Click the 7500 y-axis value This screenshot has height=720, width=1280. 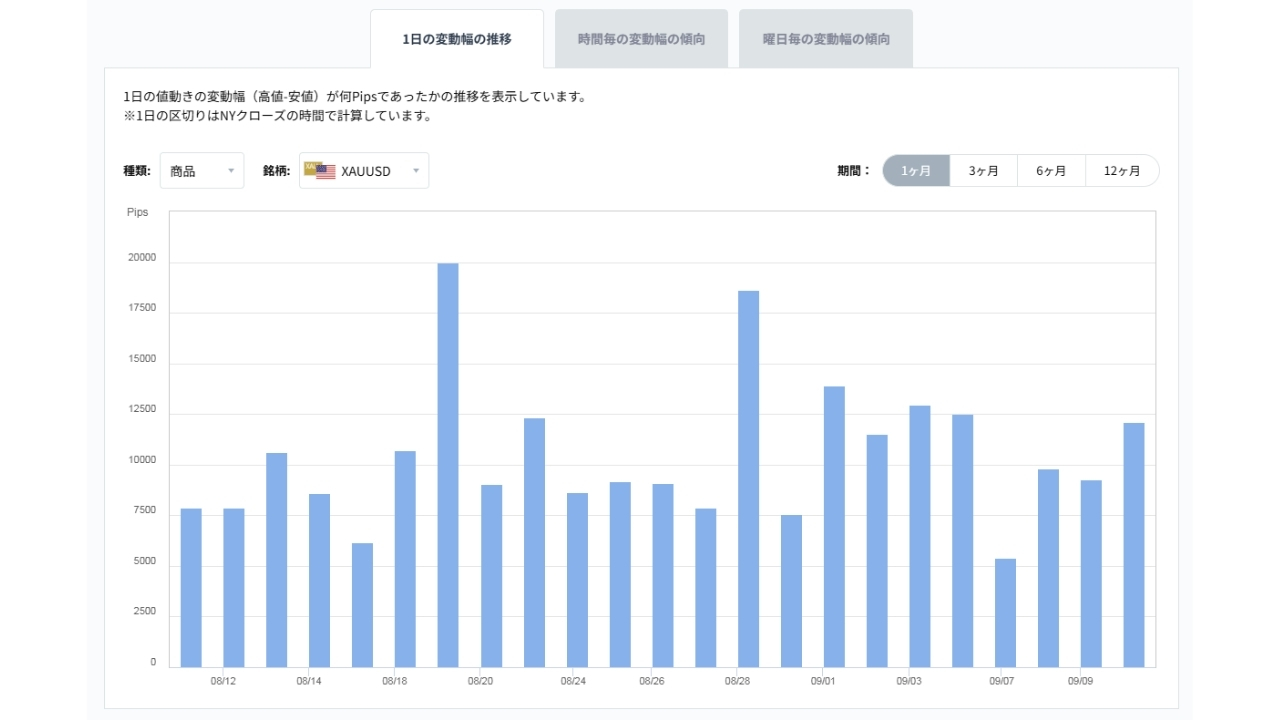tap(145, 511)
